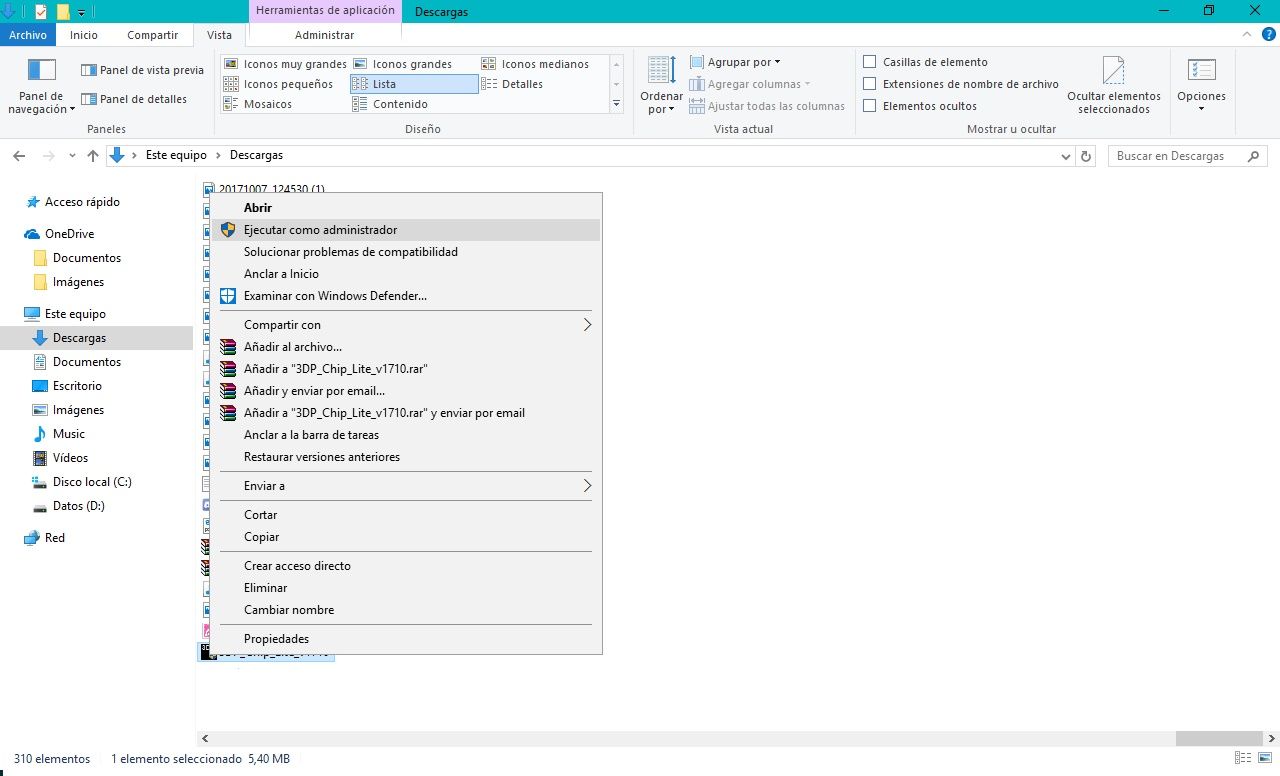Open the Administrar tab
This screenshot has height=776, width=1280.
tap(324, 35)
